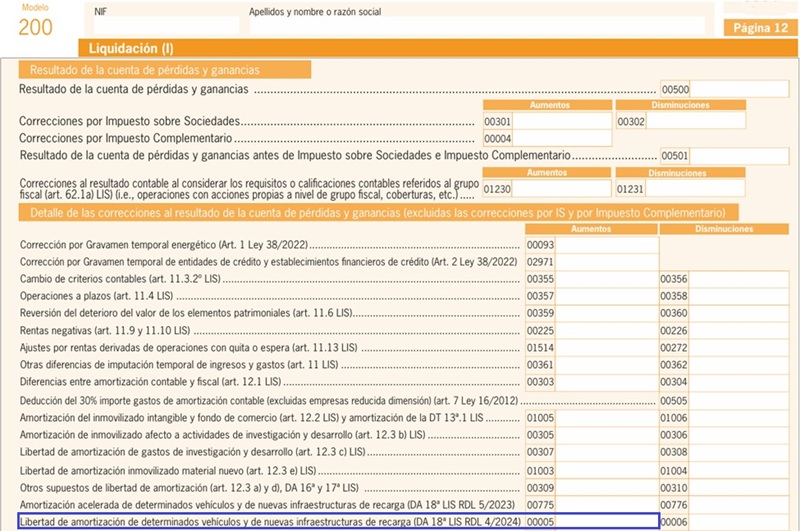The width and height of the screenshot is (800, 531).
Task: Select Disminuciones field 00006
Action: click(739, 522)
